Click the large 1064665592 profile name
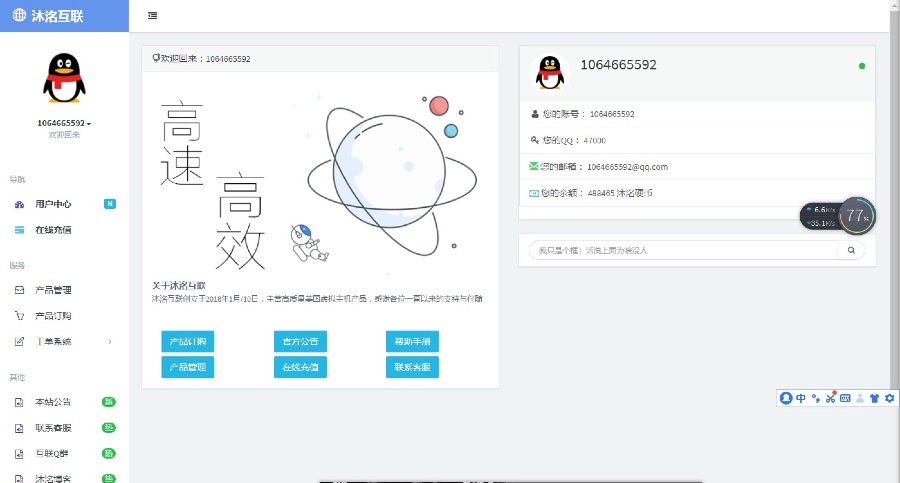The image size is (900, 483). [618, 65]
